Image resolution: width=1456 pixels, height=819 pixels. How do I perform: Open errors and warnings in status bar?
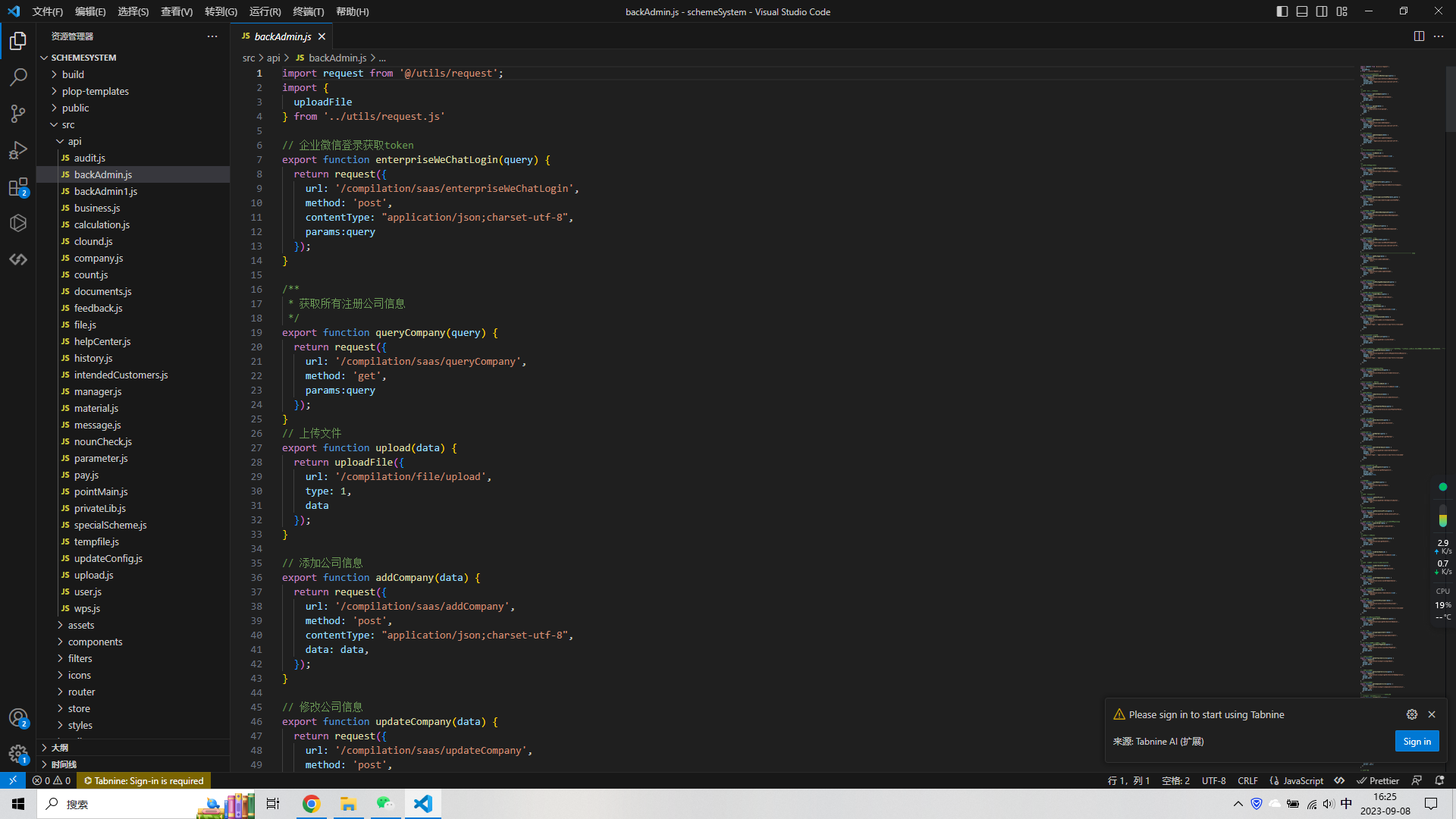(52, 780)
